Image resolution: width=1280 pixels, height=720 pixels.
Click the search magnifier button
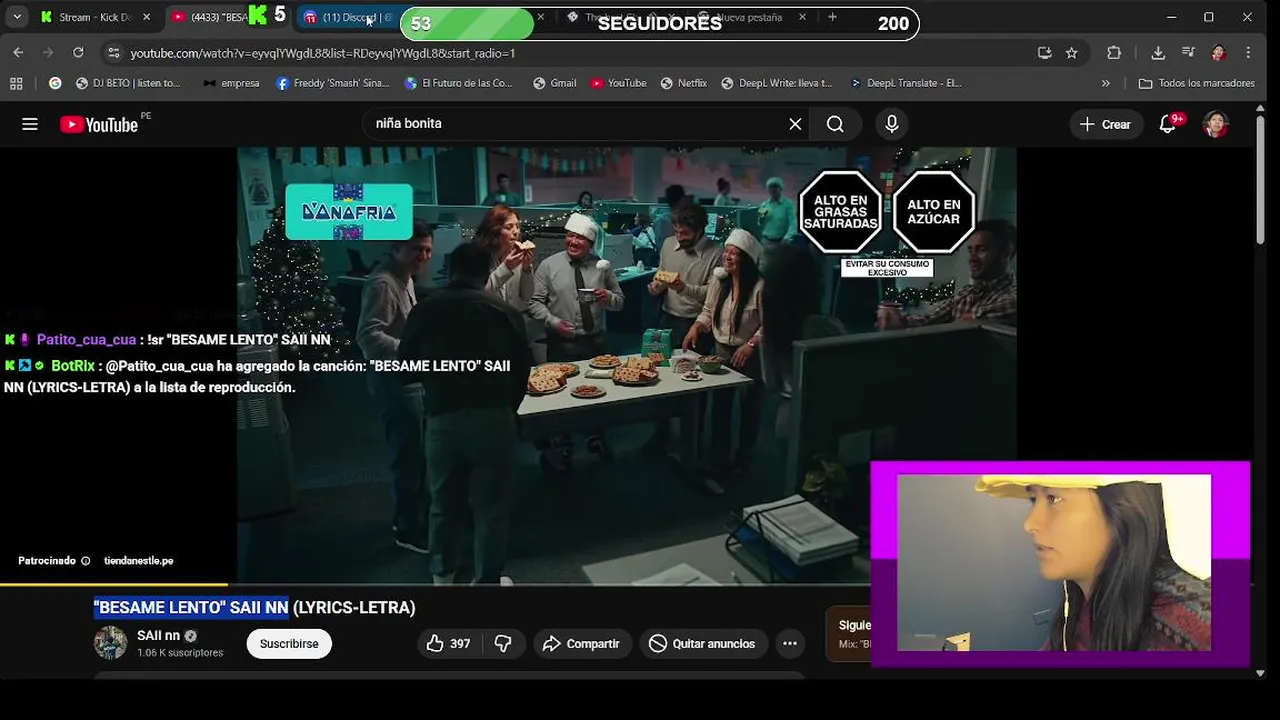coord(835,124)
